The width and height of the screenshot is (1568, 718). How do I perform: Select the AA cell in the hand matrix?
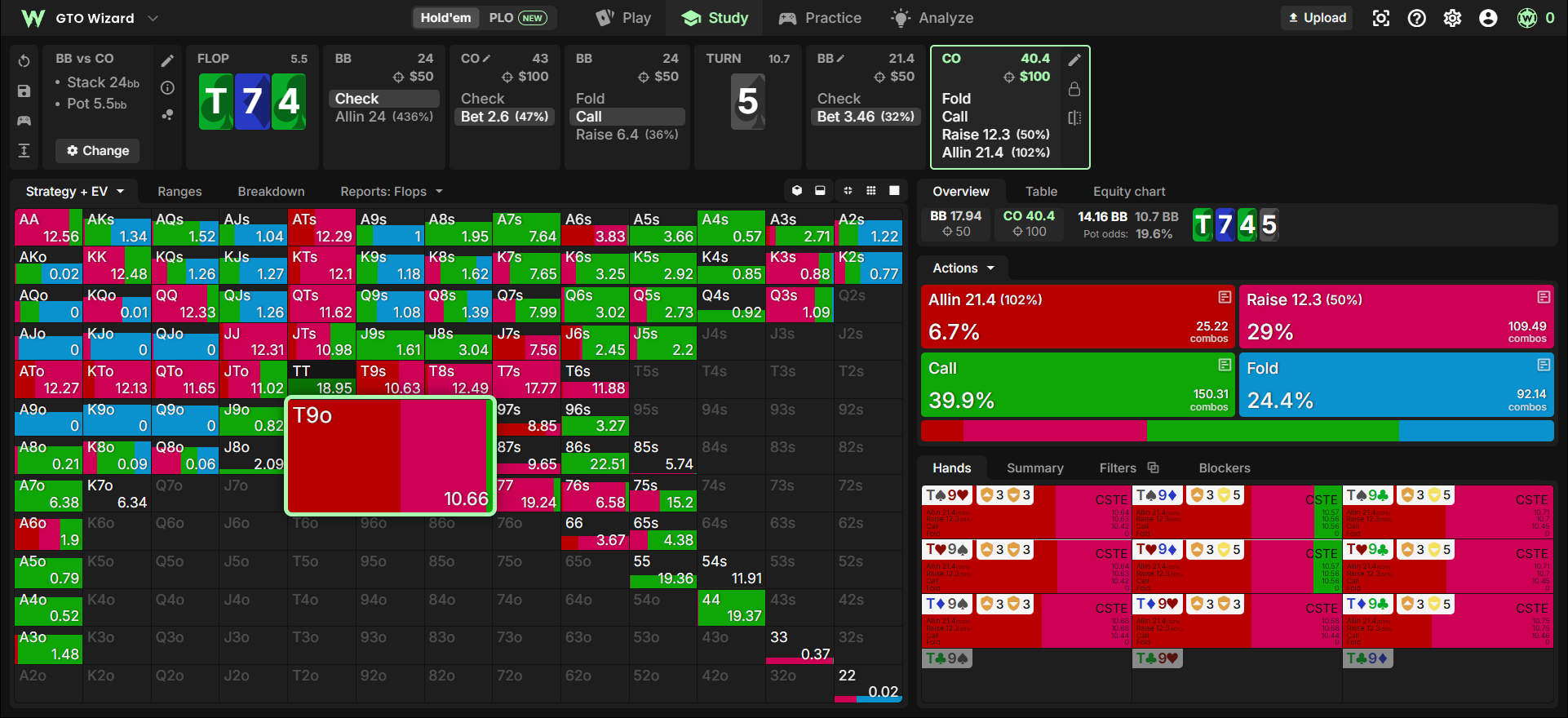pos(49,228)
